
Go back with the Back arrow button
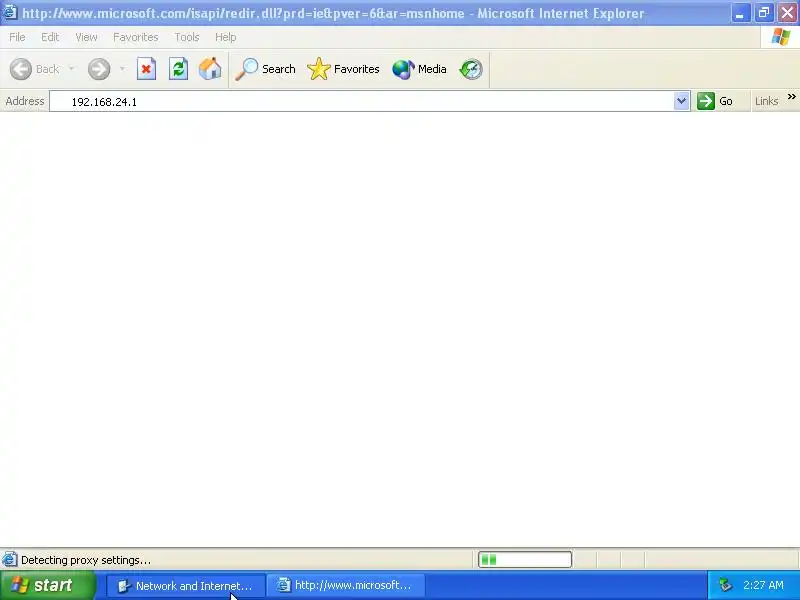34,69
